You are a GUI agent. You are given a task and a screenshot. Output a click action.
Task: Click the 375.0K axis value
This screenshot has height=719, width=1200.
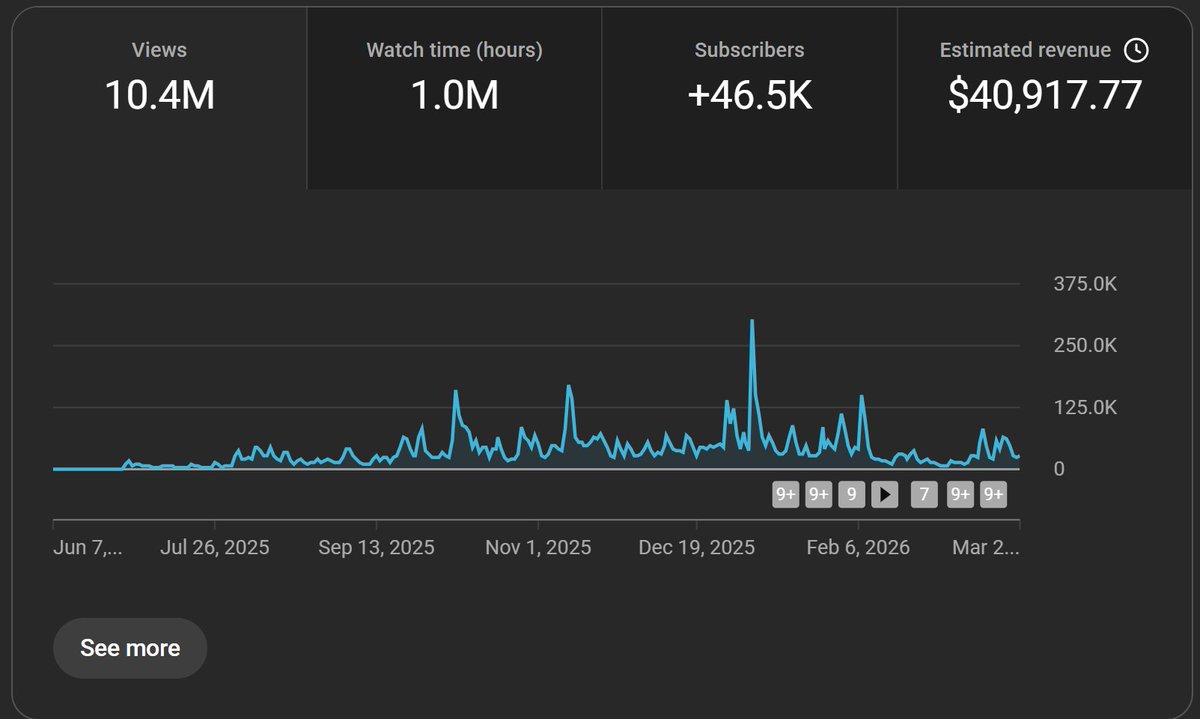point(1083,283)
